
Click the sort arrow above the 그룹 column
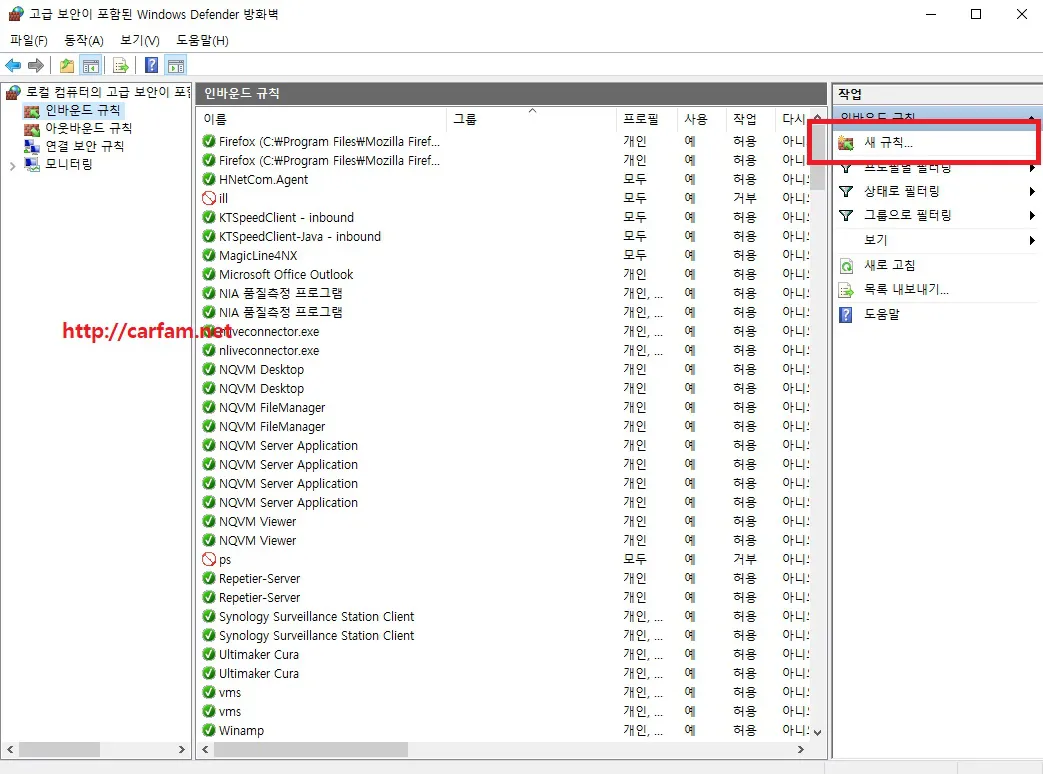[532, 110]
